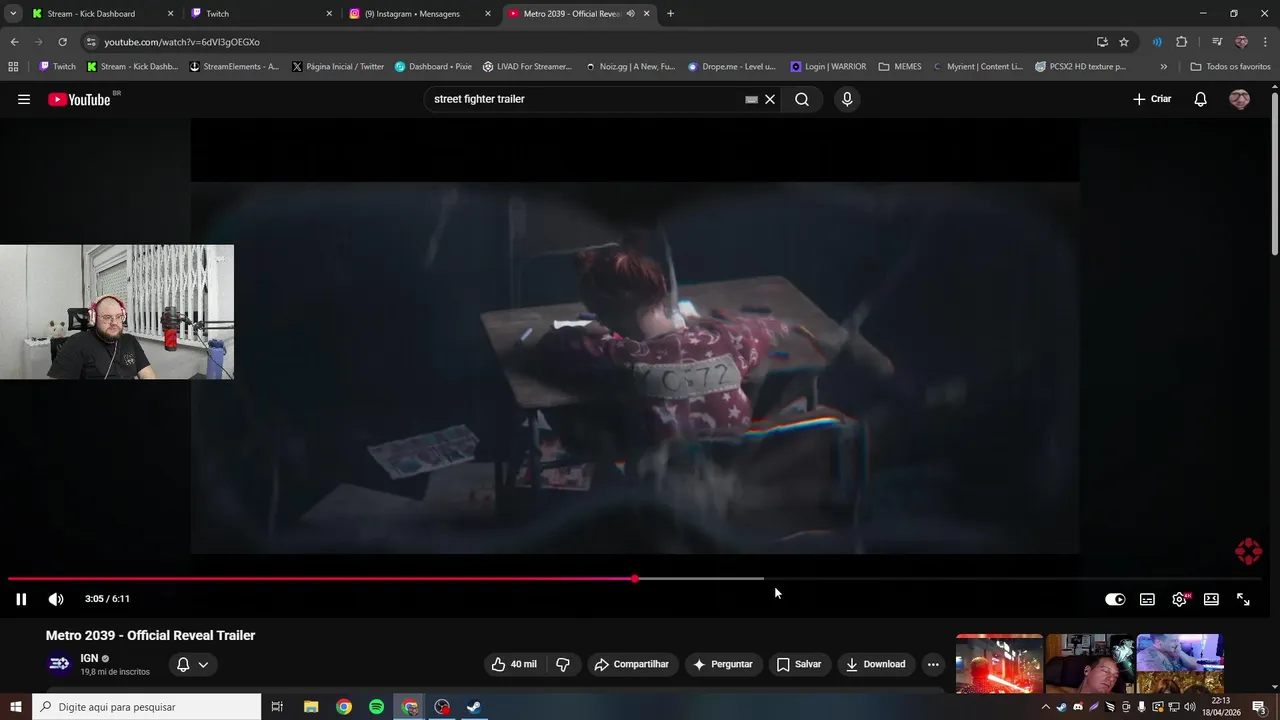Open the Criar create button

click(x=1152, y=99)
